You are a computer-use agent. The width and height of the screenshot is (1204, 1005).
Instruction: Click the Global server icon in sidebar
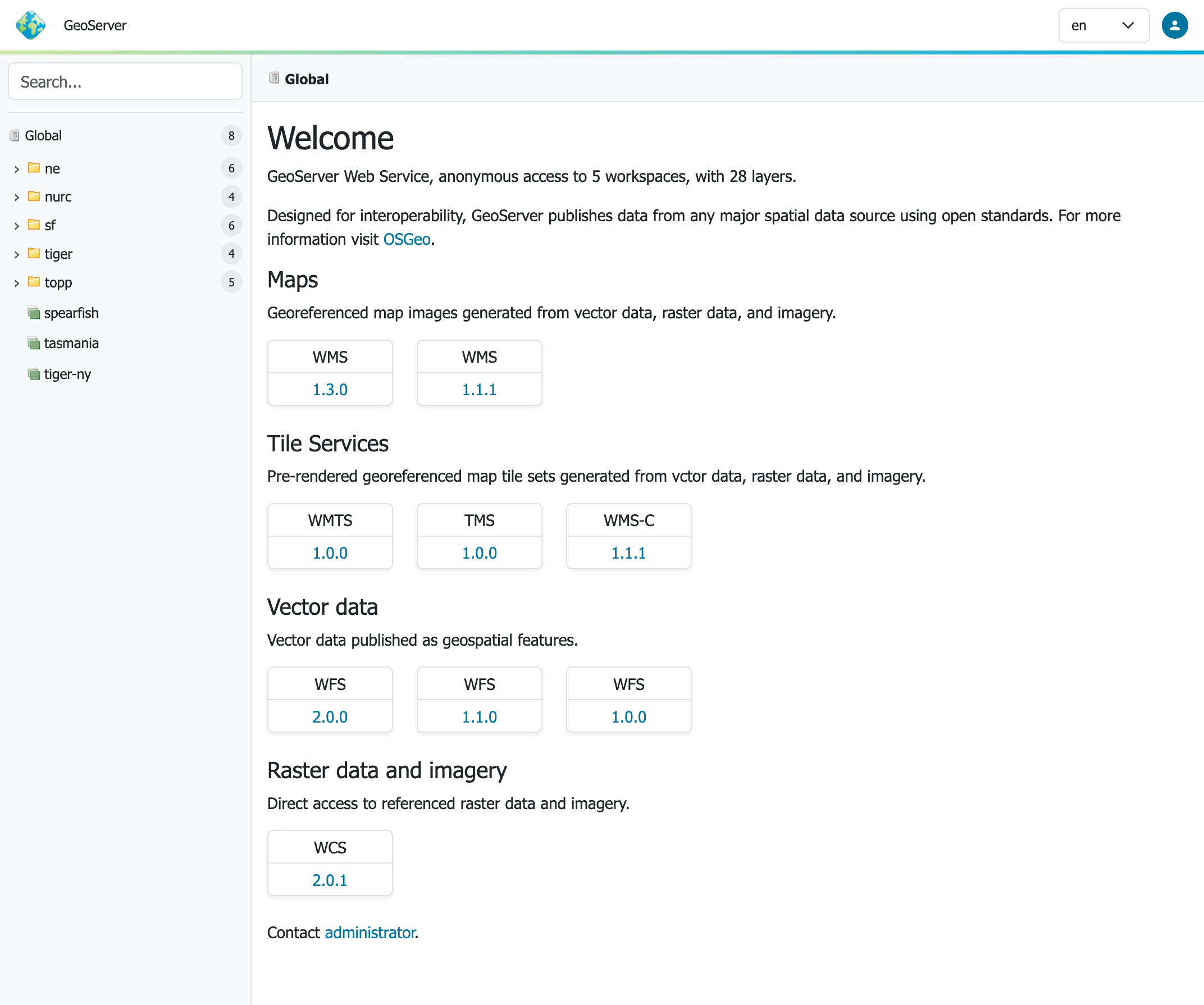[x=15, y=135]
